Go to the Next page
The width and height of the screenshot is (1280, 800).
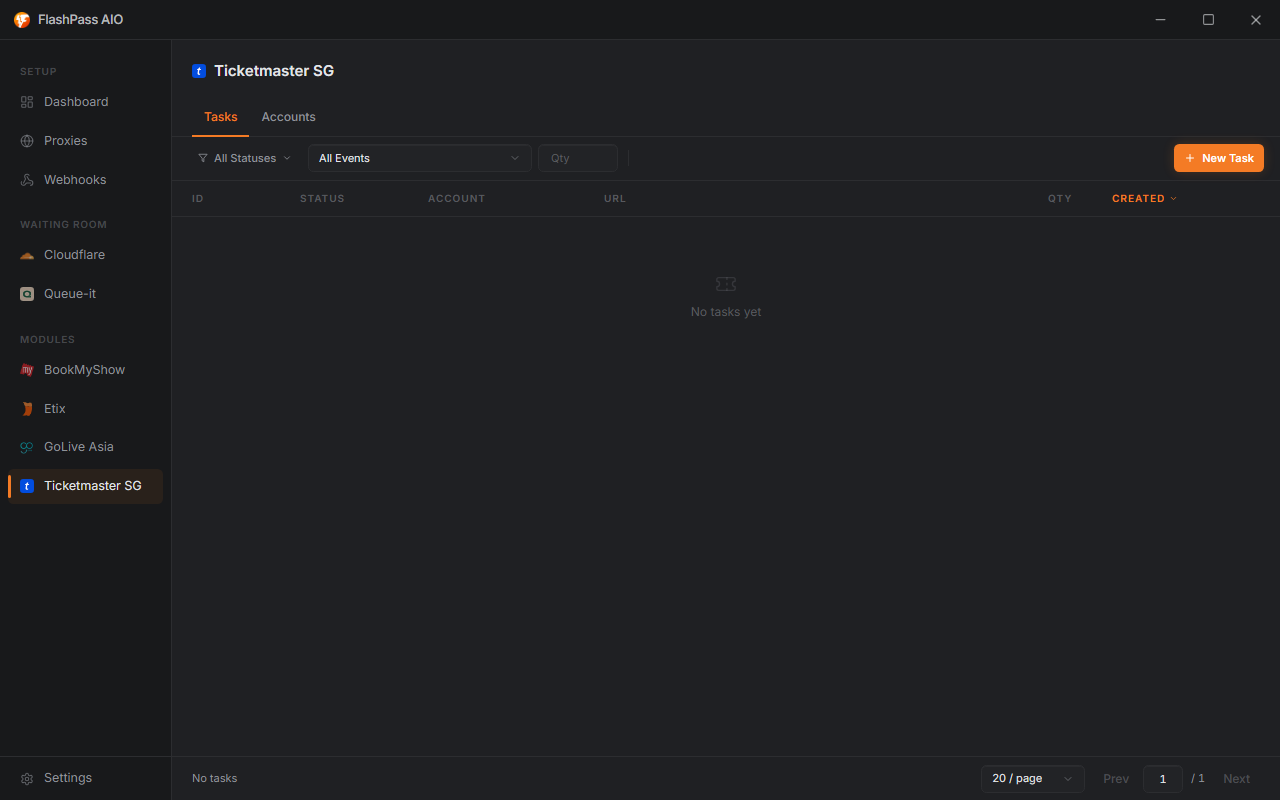click(1237, 779)
